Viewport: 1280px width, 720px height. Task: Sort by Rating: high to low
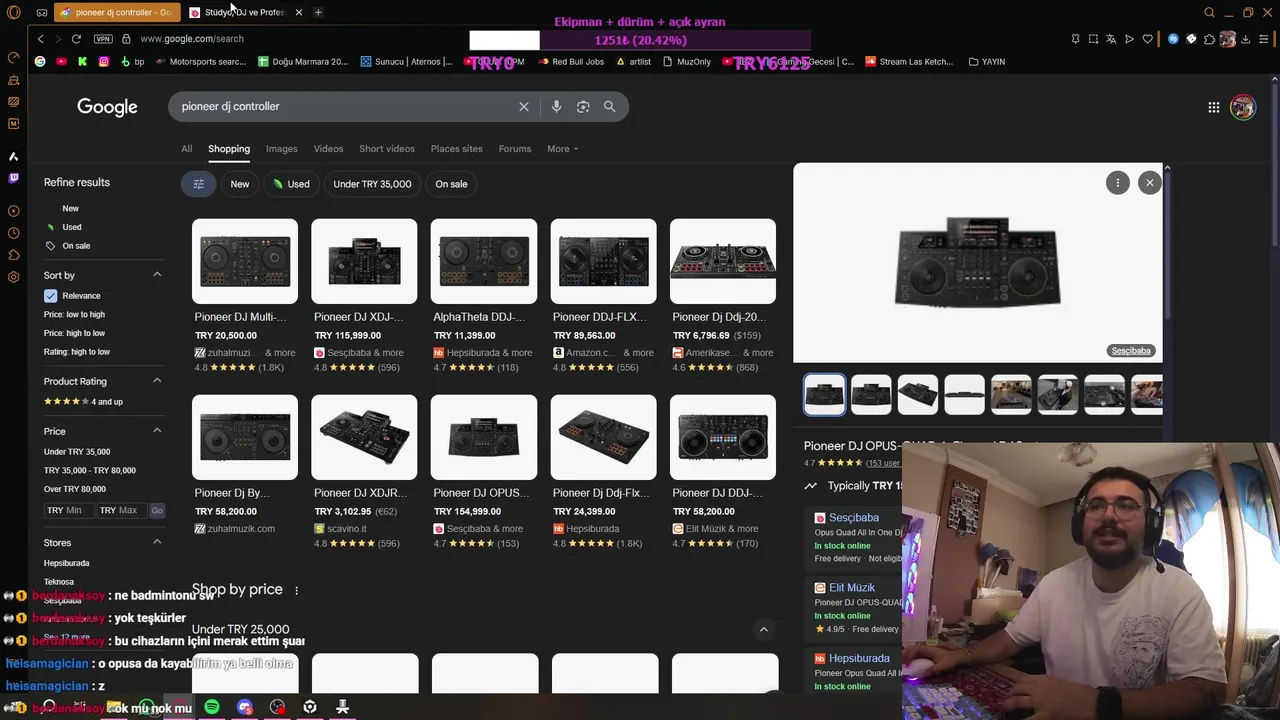77,352
